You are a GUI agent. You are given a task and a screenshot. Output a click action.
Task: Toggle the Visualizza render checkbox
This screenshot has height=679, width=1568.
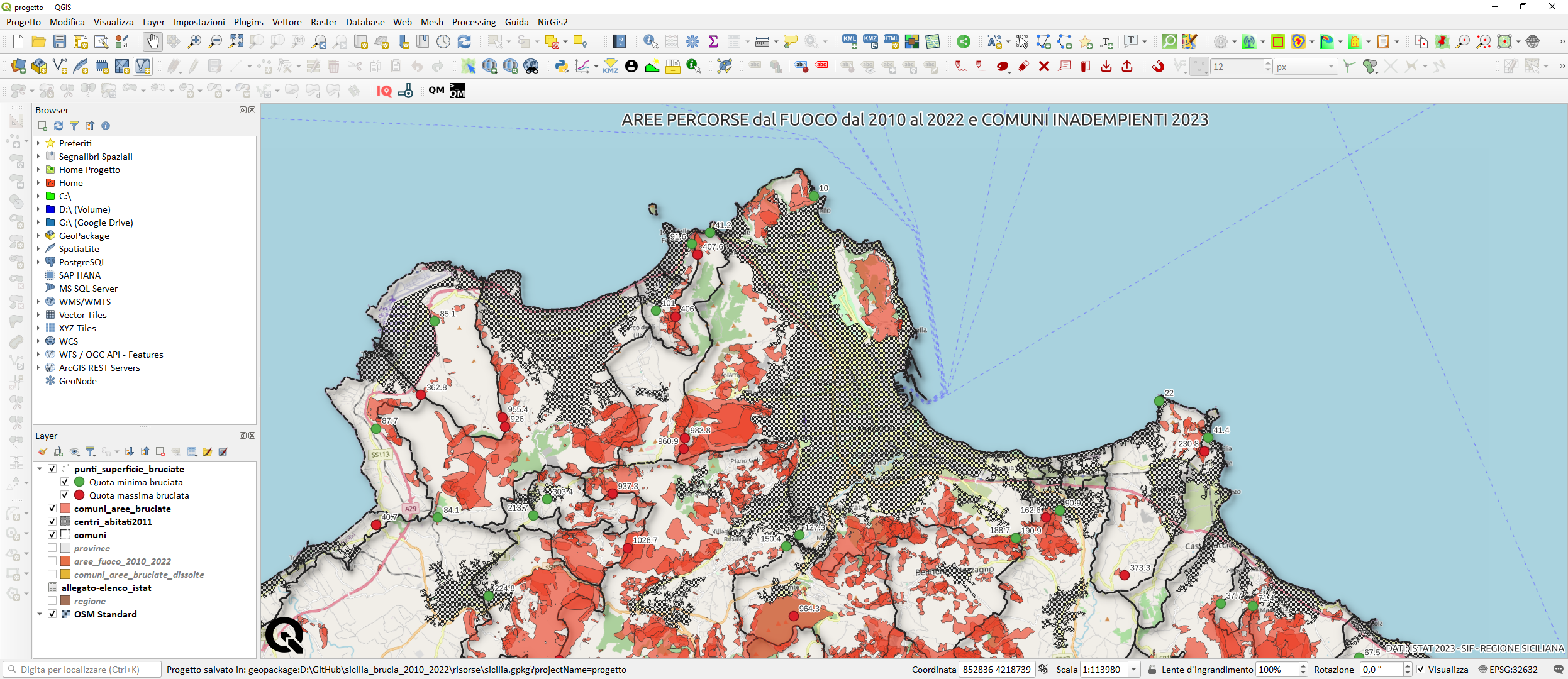(x=1421, y=670)
